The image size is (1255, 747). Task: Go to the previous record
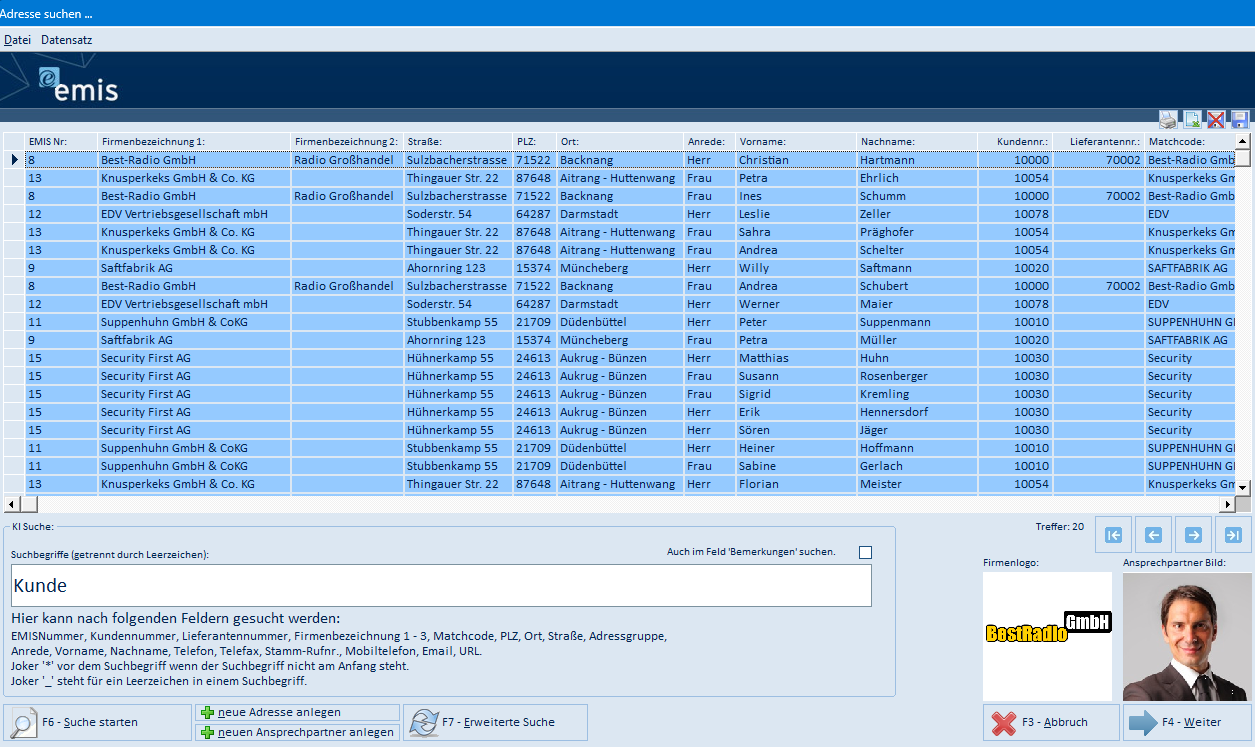click(x=1153, y=535)
